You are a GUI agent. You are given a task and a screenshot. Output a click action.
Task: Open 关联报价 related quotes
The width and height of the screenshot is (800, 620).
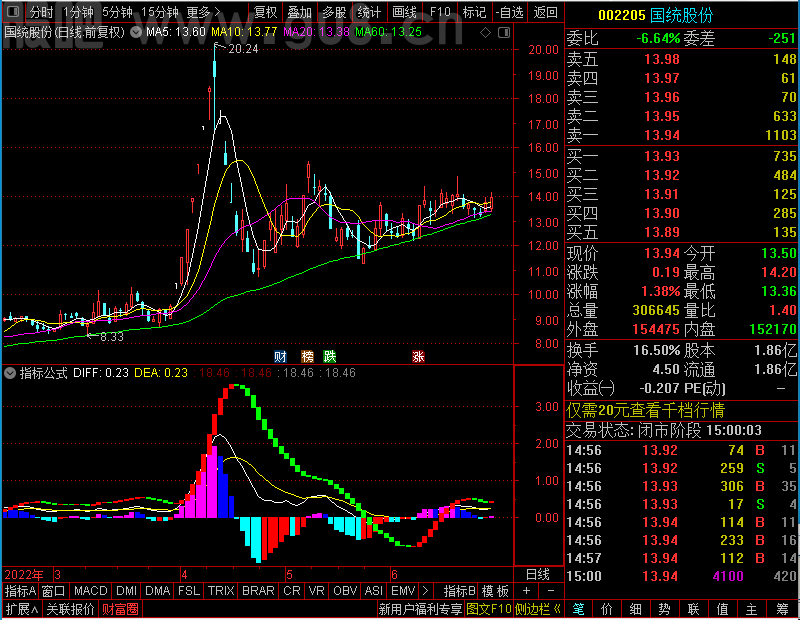point(70,609)
